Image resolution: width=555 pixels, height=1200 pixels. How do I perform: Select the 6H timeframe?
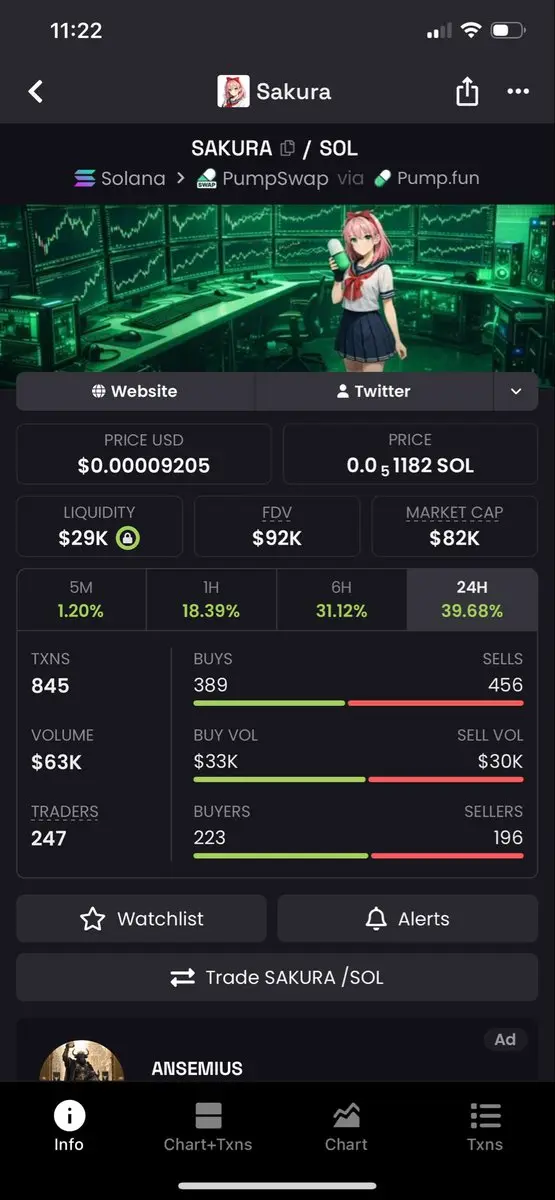tap(341, 600)
